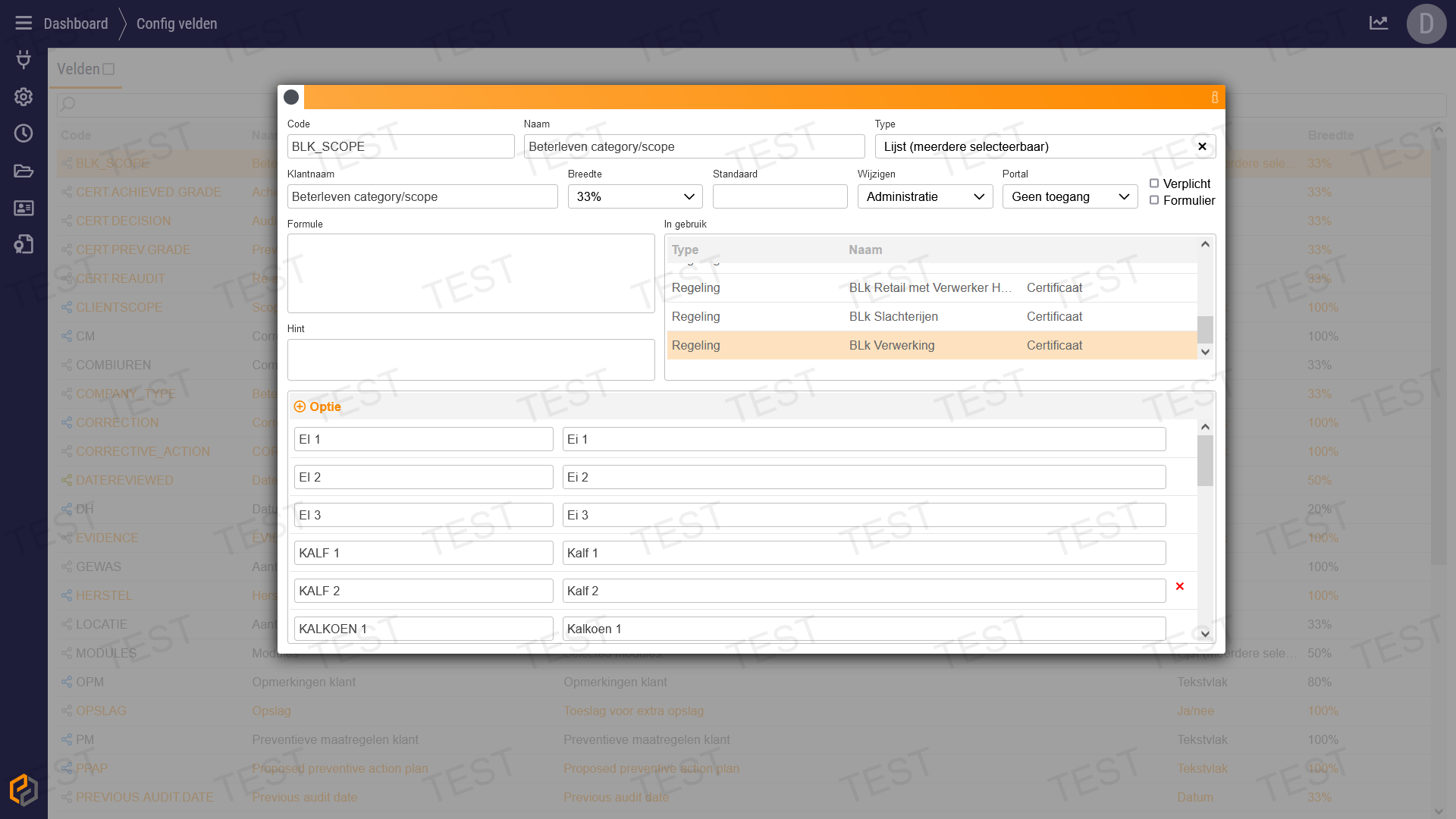
Task: Click the ID card contacts sidebar icon
Action: coord(24,208)
